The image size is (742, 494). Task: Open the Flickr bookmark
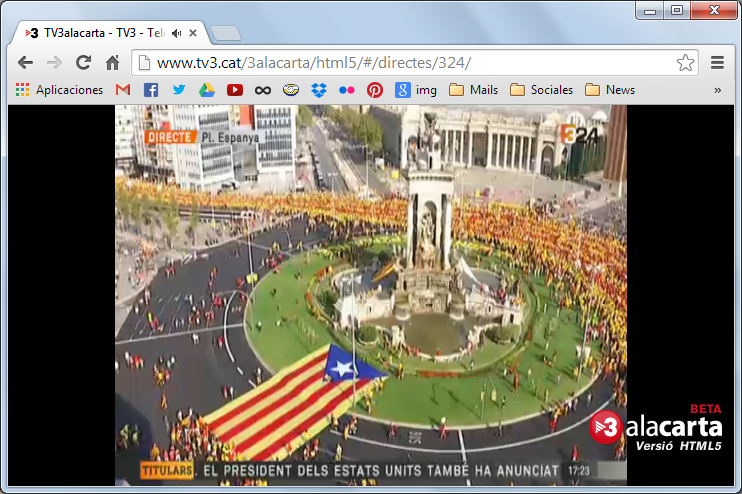pyautogui.click(x=347, y=90)
